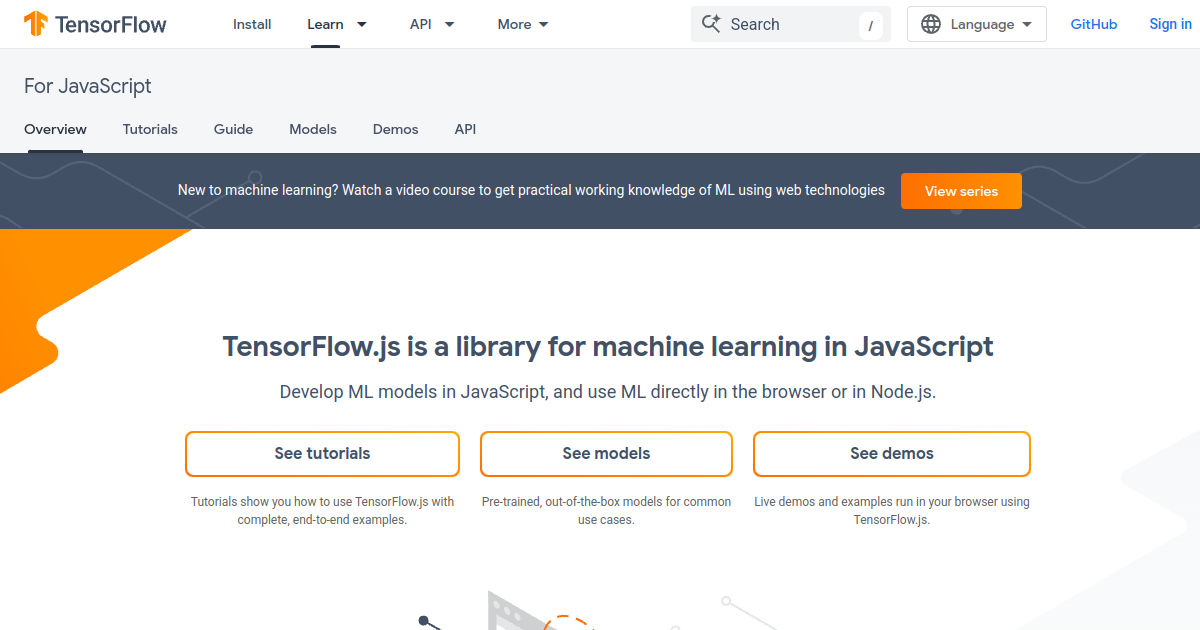
Task: Click the See models button
Action: click(x=606, y=454)
